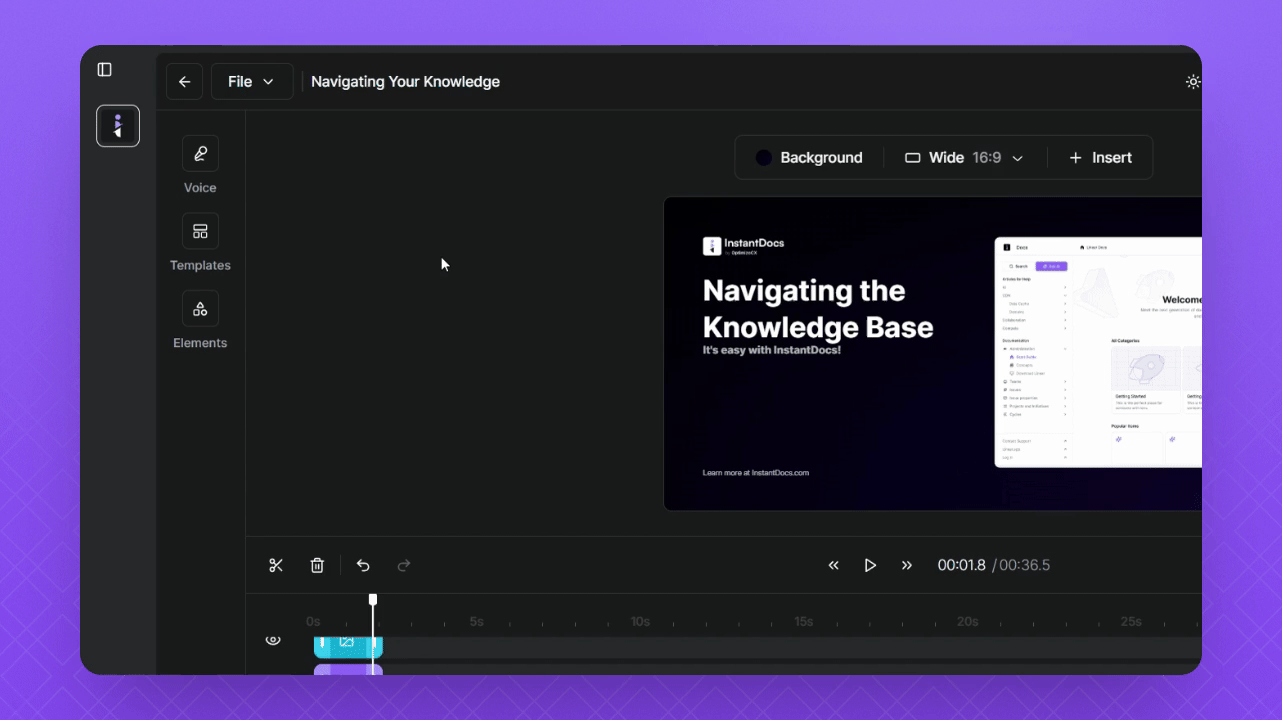
Task: Skip forward with the fast-forward button
Action: coord(907,566)
